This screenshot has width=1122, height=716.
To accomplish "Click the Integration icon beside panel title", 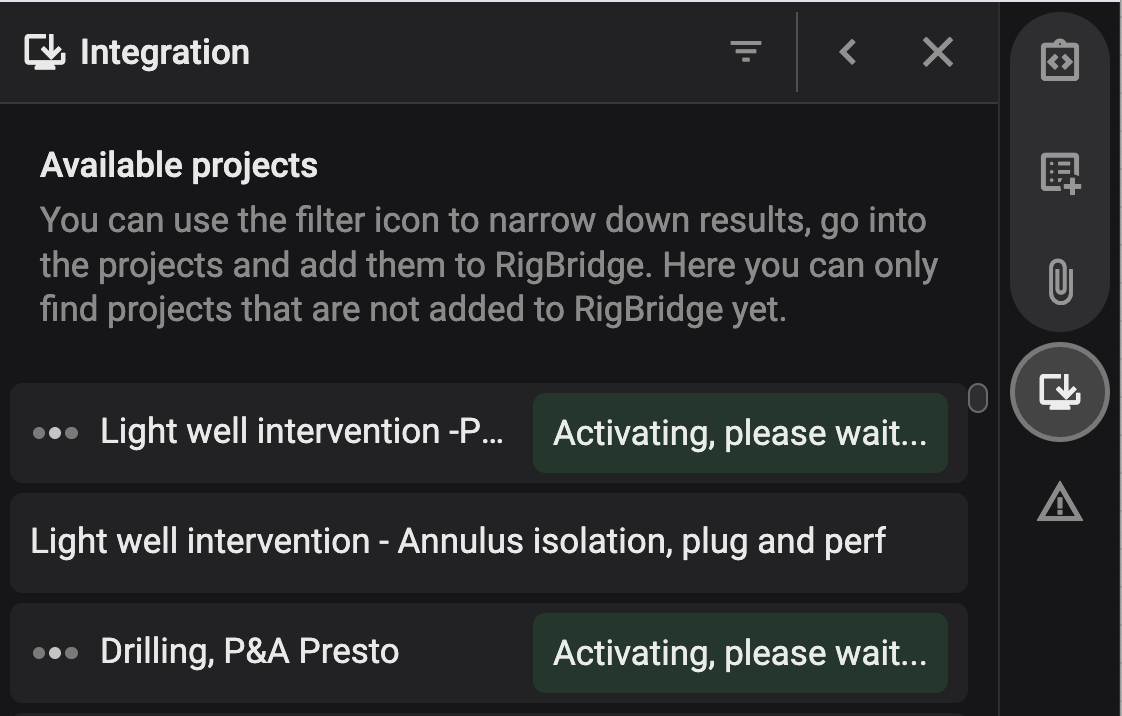I will coord(45,52).
